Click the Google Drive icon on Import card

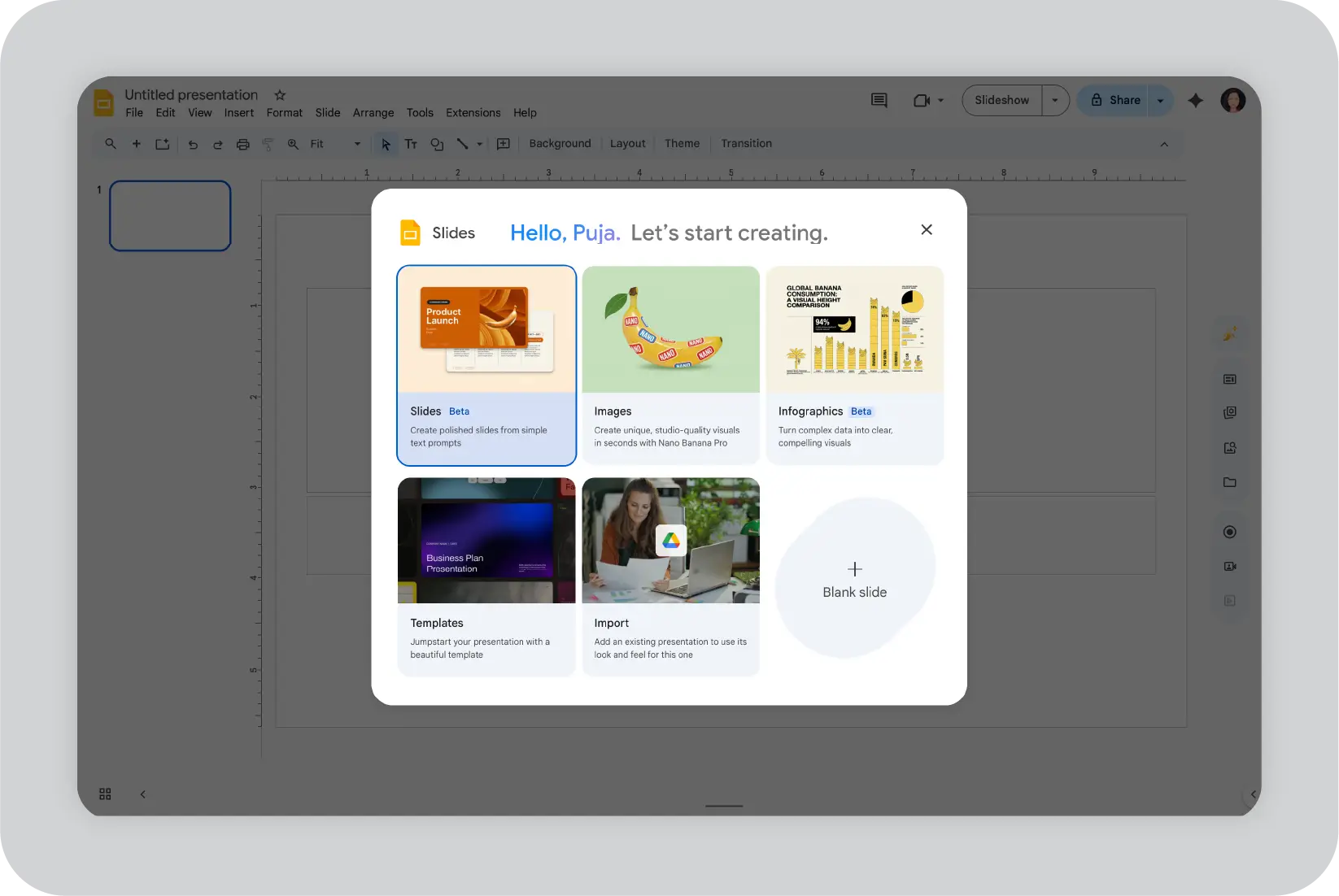point(671,540)
